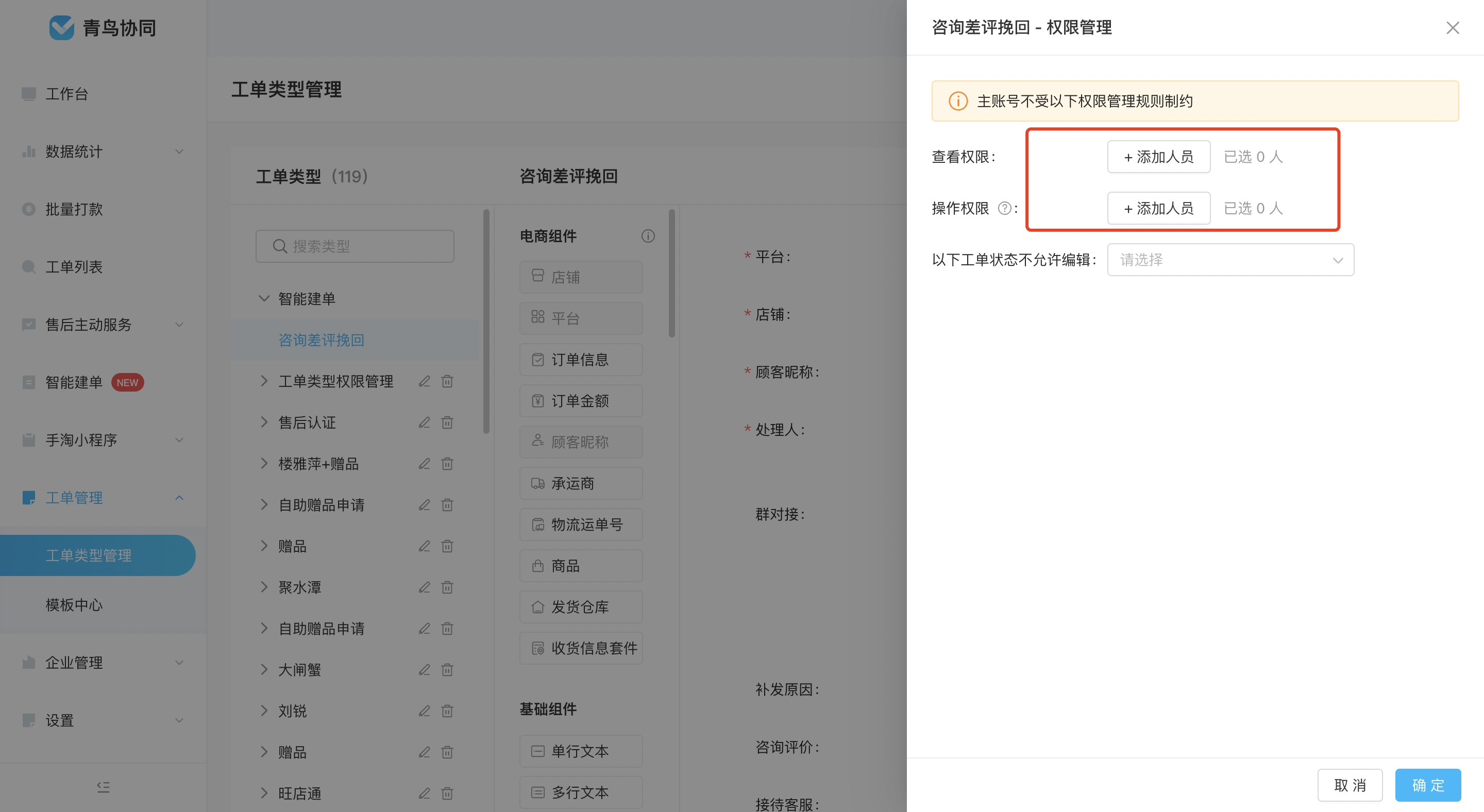Add the 订单金额 component

click(581, 400)
